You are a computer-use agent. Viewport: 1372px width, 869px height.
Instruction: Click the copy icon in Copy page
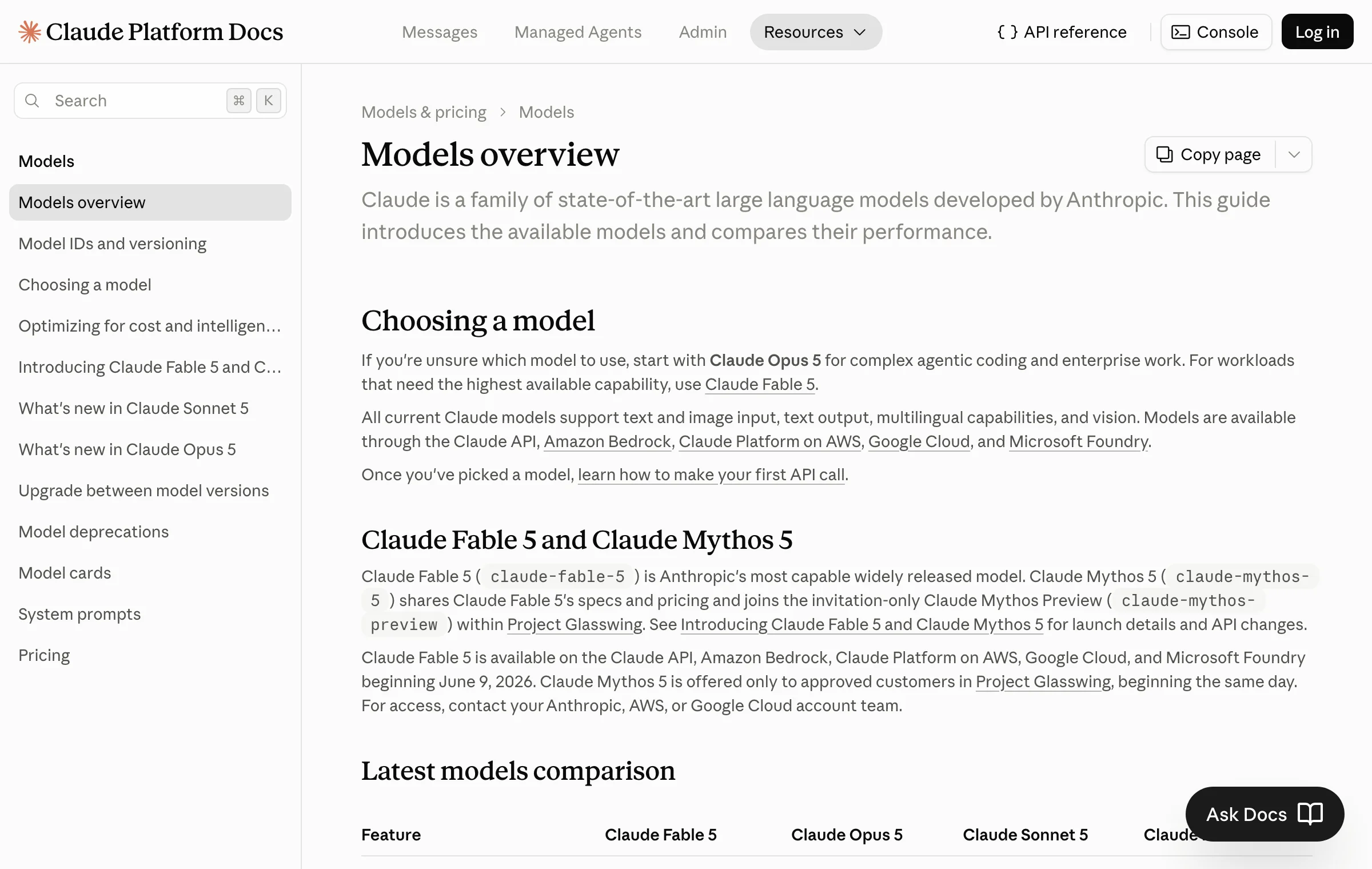click(x=1164, y=154)
